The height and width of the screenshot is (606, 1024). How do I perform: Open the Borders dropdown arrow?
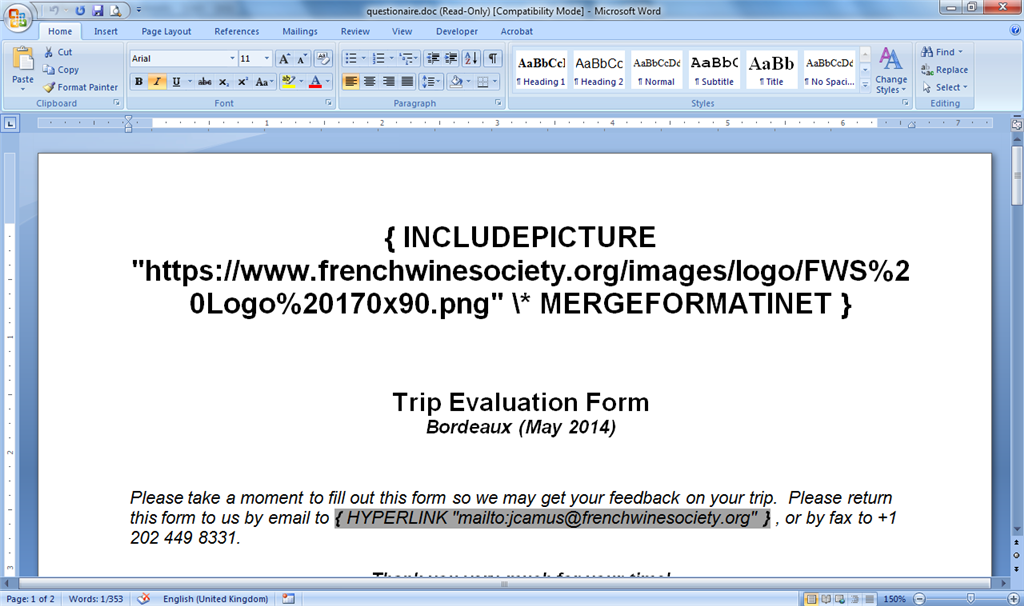coord(495,82)
